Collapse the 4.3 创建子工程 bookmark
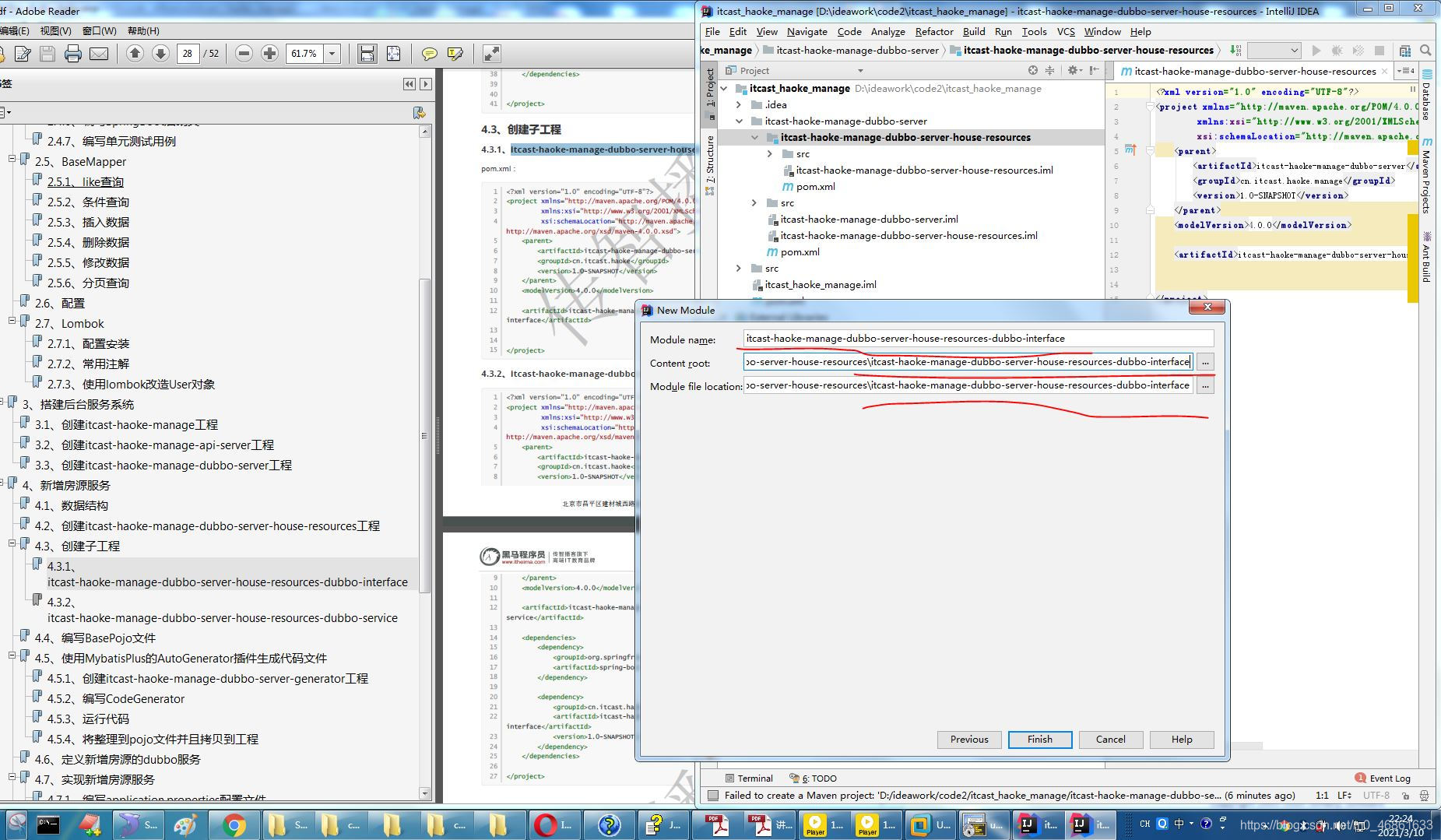Image resolution: width=1441 pixels, height=840 pixels. pyautogui.click(x=12, y=543)
